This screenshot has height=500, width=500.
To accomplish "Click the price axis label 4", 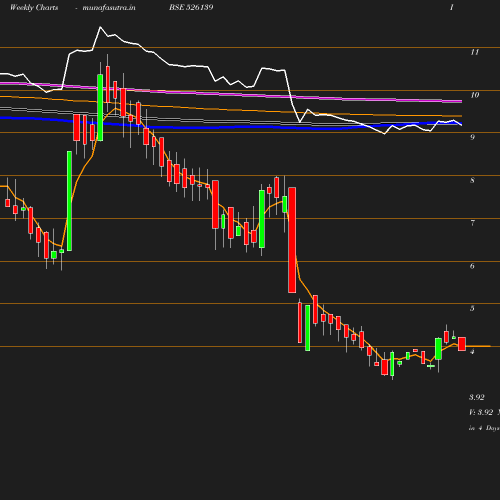I will coord(472,351).
